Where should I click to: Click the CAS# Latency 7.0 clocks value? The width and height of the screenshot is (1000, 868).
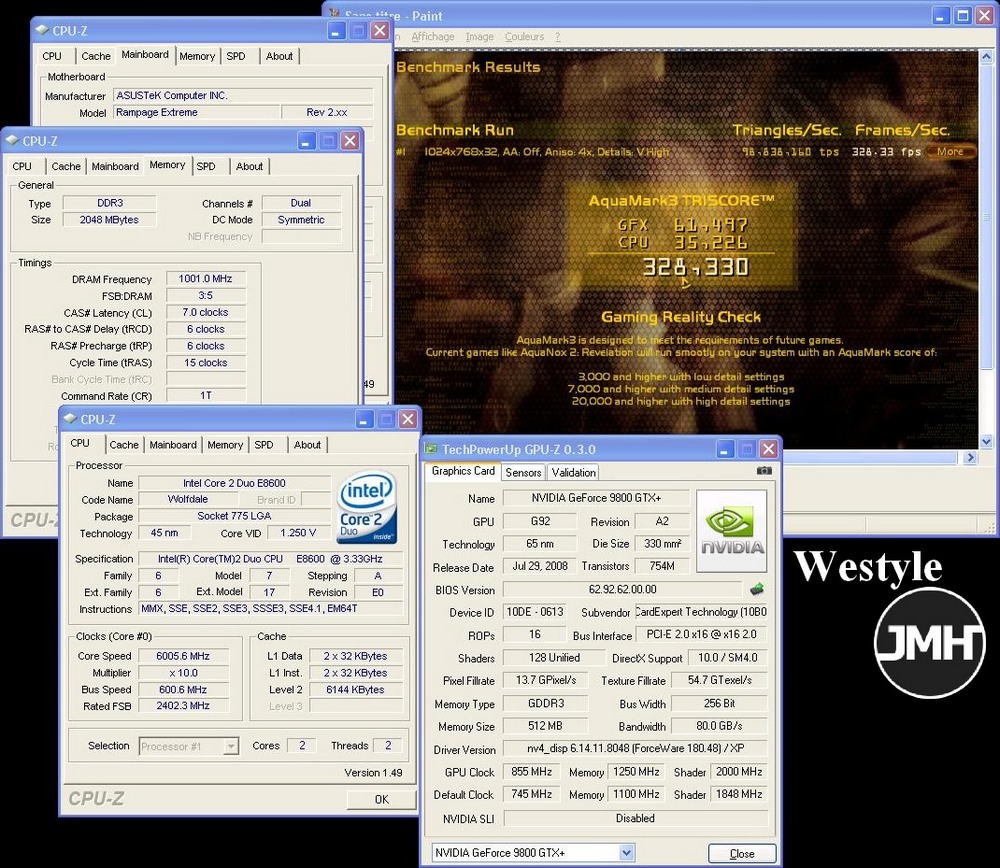(x=205, y=312)
